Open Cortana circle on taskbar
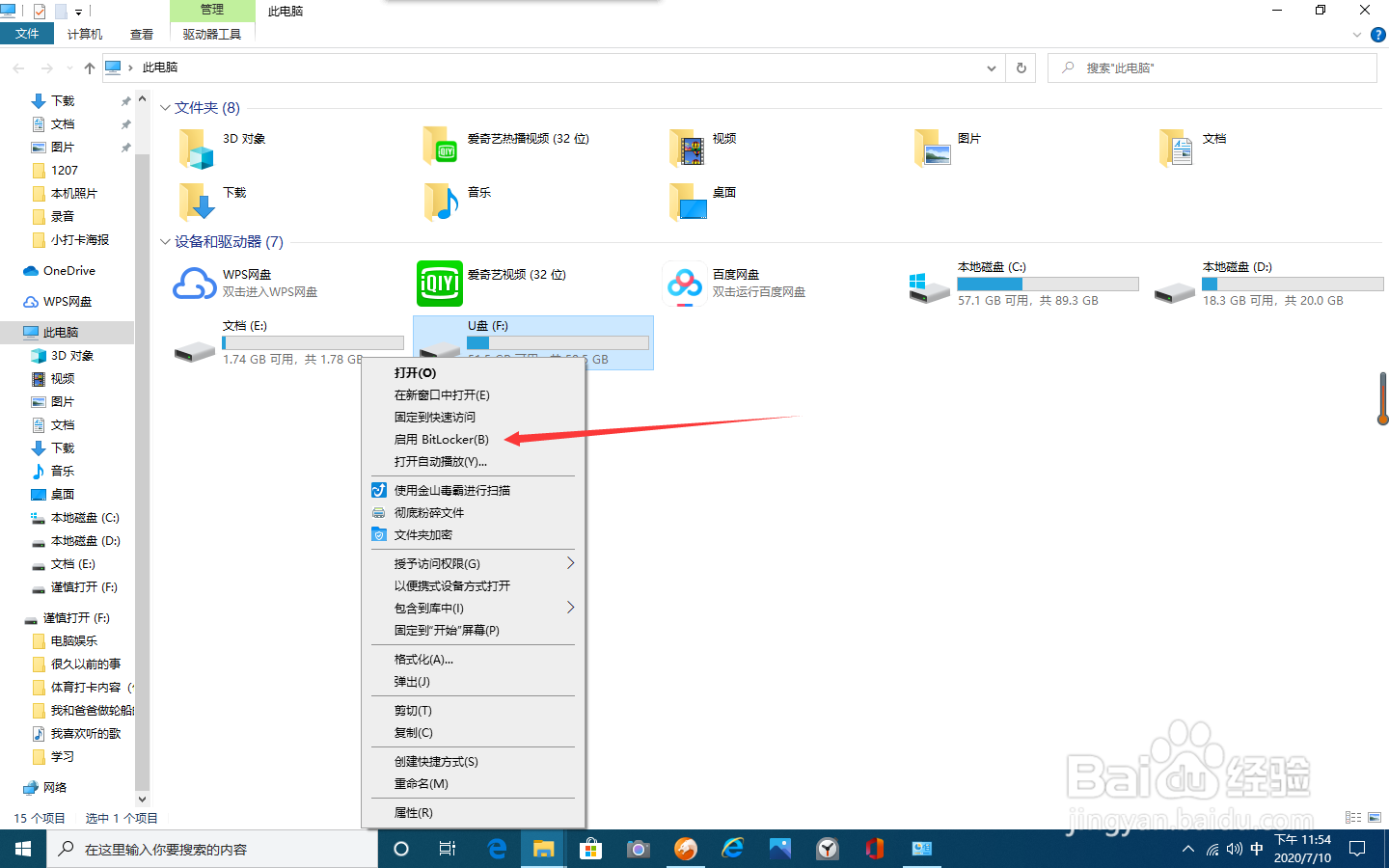This screenshot has width=1389, height=868. (x=401, y=849)
